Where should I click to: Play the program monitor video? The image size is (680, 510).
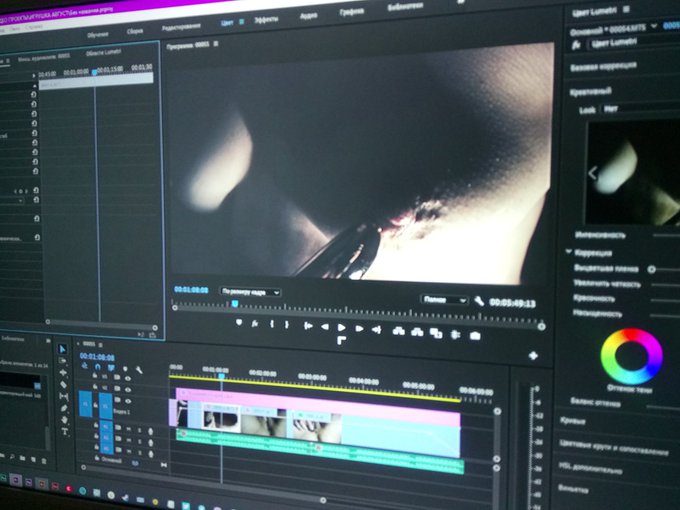342,327
